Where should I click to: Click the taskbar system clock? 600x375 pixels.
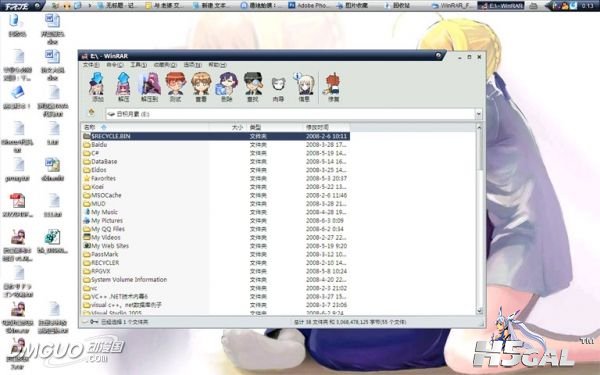pyautogui.click(x=587, y=5)
